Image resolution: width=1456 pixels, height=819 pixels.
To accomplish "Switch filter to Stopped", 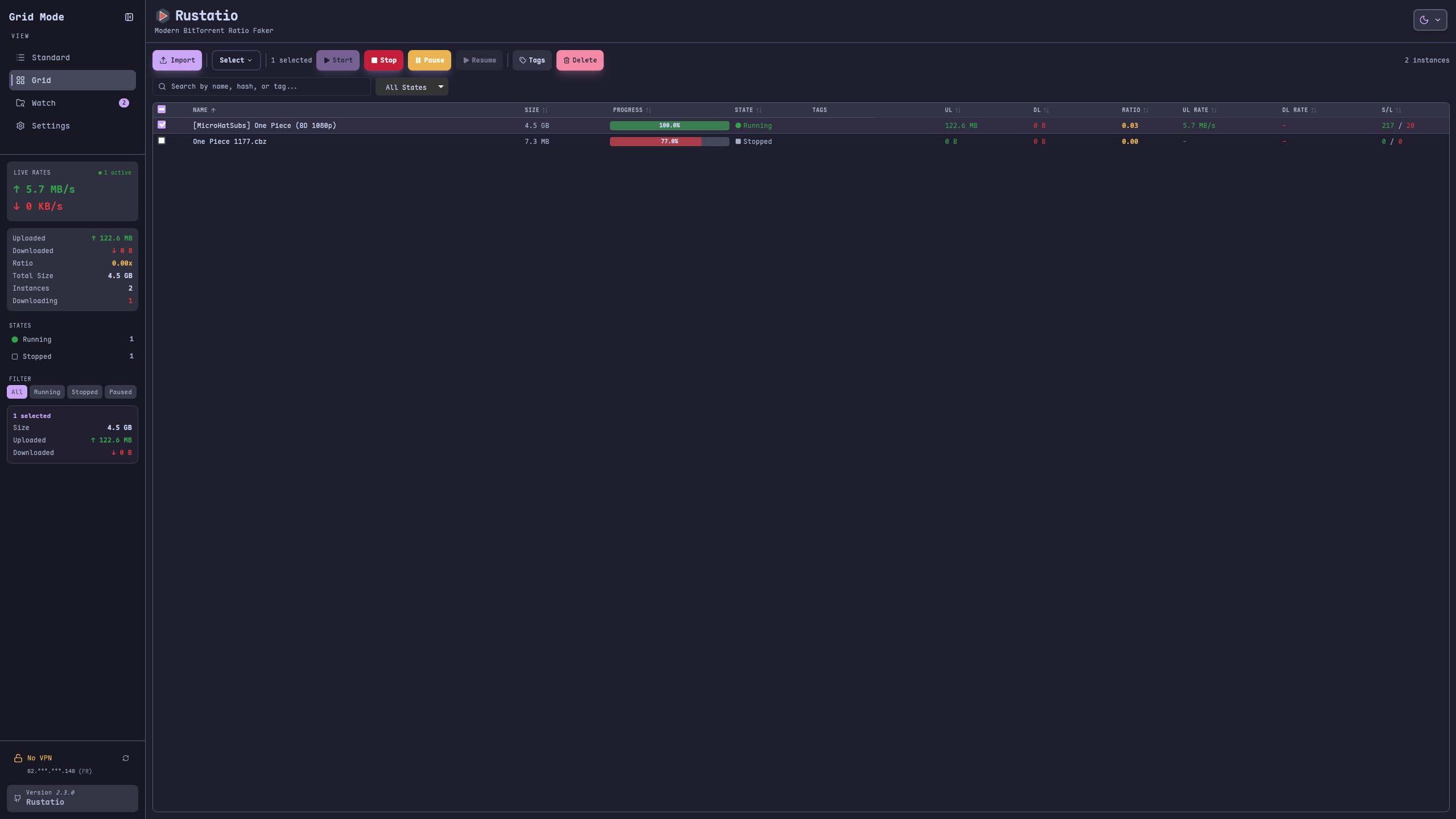I will pos(84,392).
